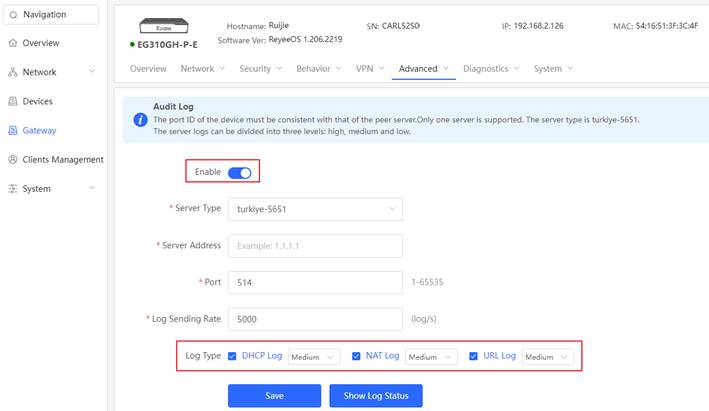Open the DHCP Log level dropdown
This screenshot has width=709, height=411.
[314, 357]
